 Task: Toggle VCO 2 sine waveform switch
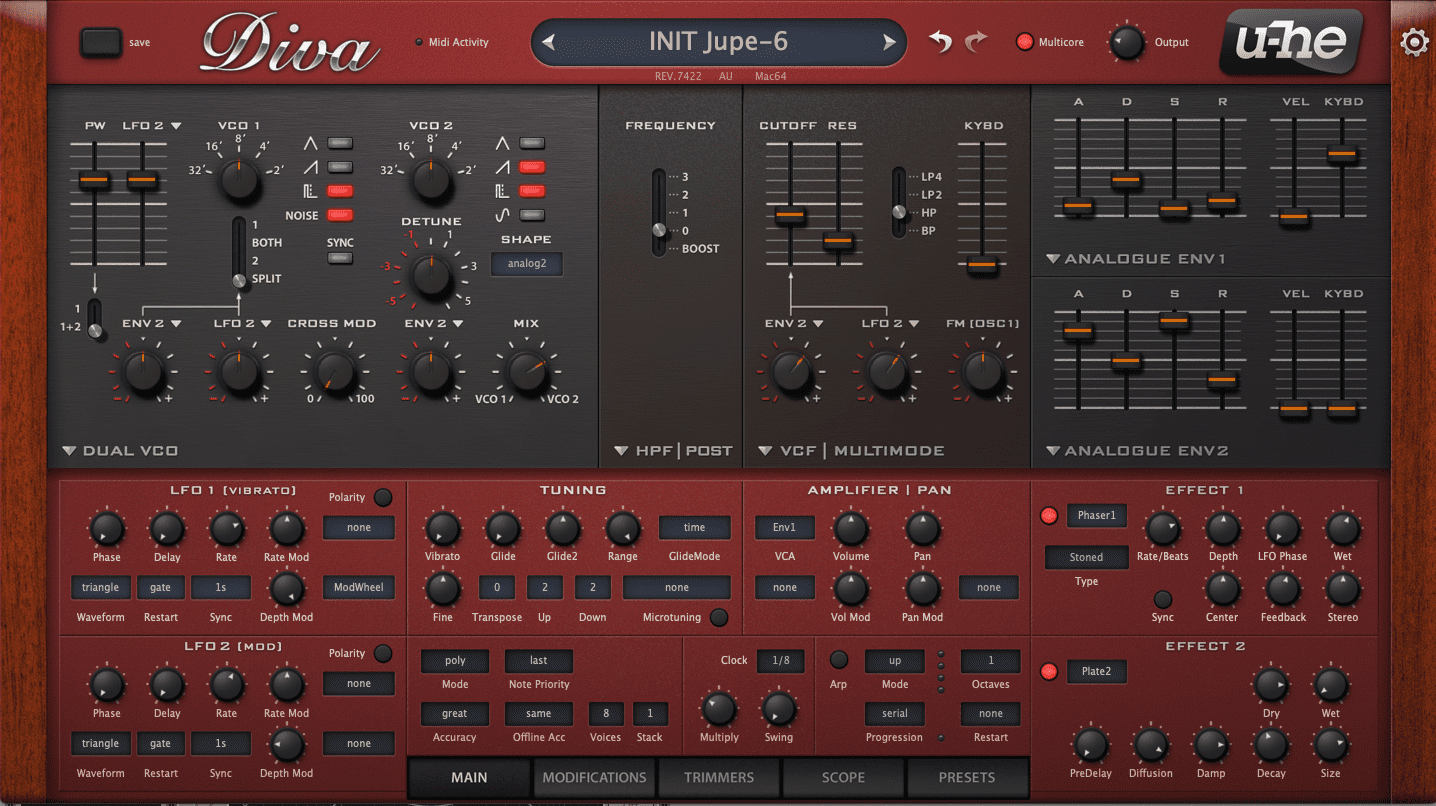(532, 215)
